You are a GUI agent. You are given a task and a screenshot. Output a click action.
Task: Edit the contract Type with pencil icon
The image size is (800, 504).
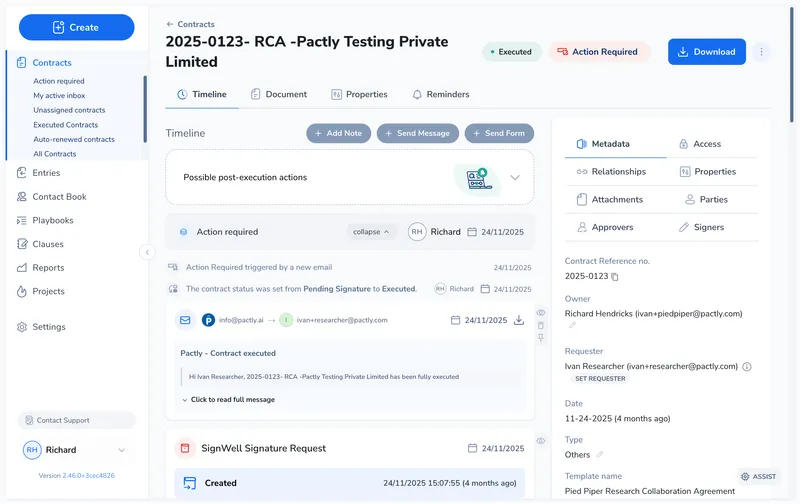coord(600,455)
